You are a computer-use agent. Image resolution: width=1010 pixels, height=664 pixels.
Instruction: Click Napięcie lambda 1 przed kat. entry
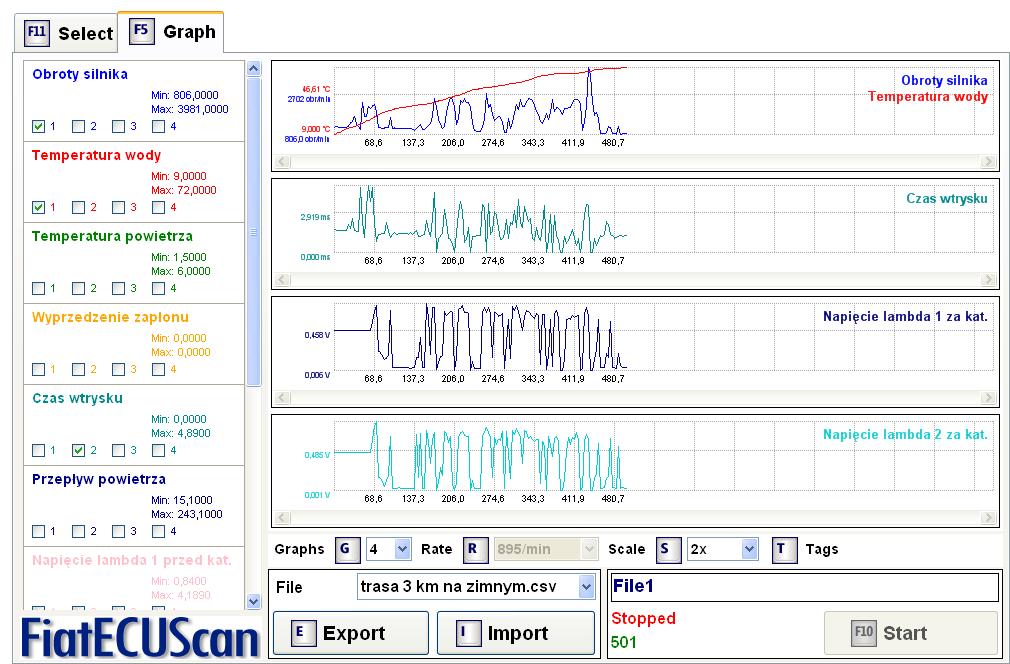click(132, 560)
